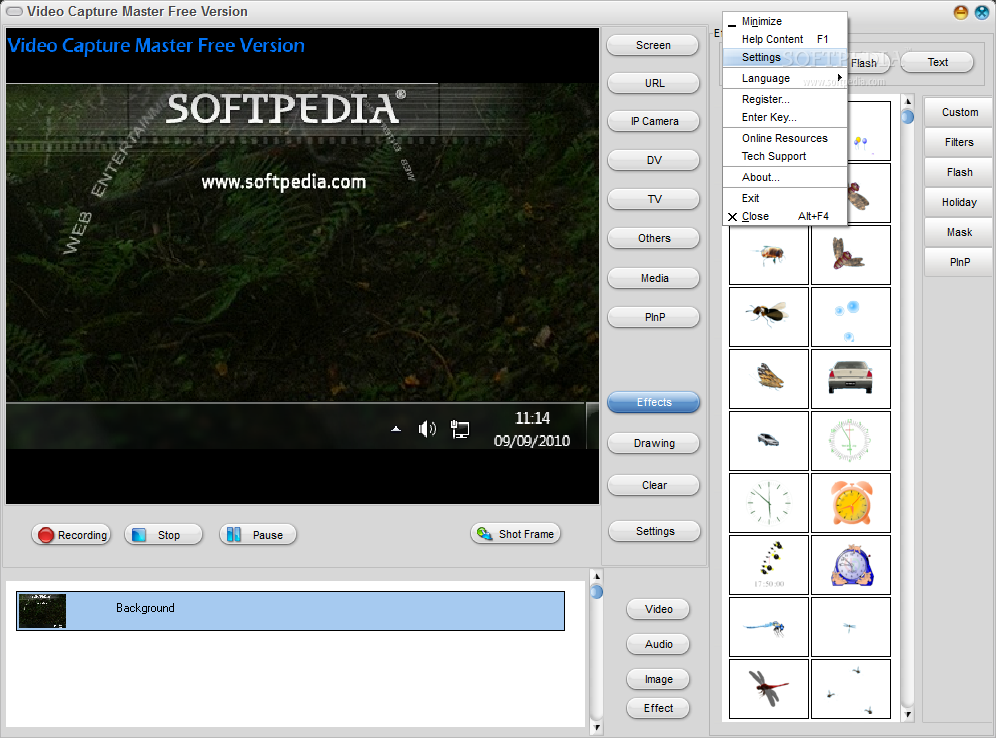Click the orange minimize icon in title bar
The image size is (996, 738).
tap(960, 12)
